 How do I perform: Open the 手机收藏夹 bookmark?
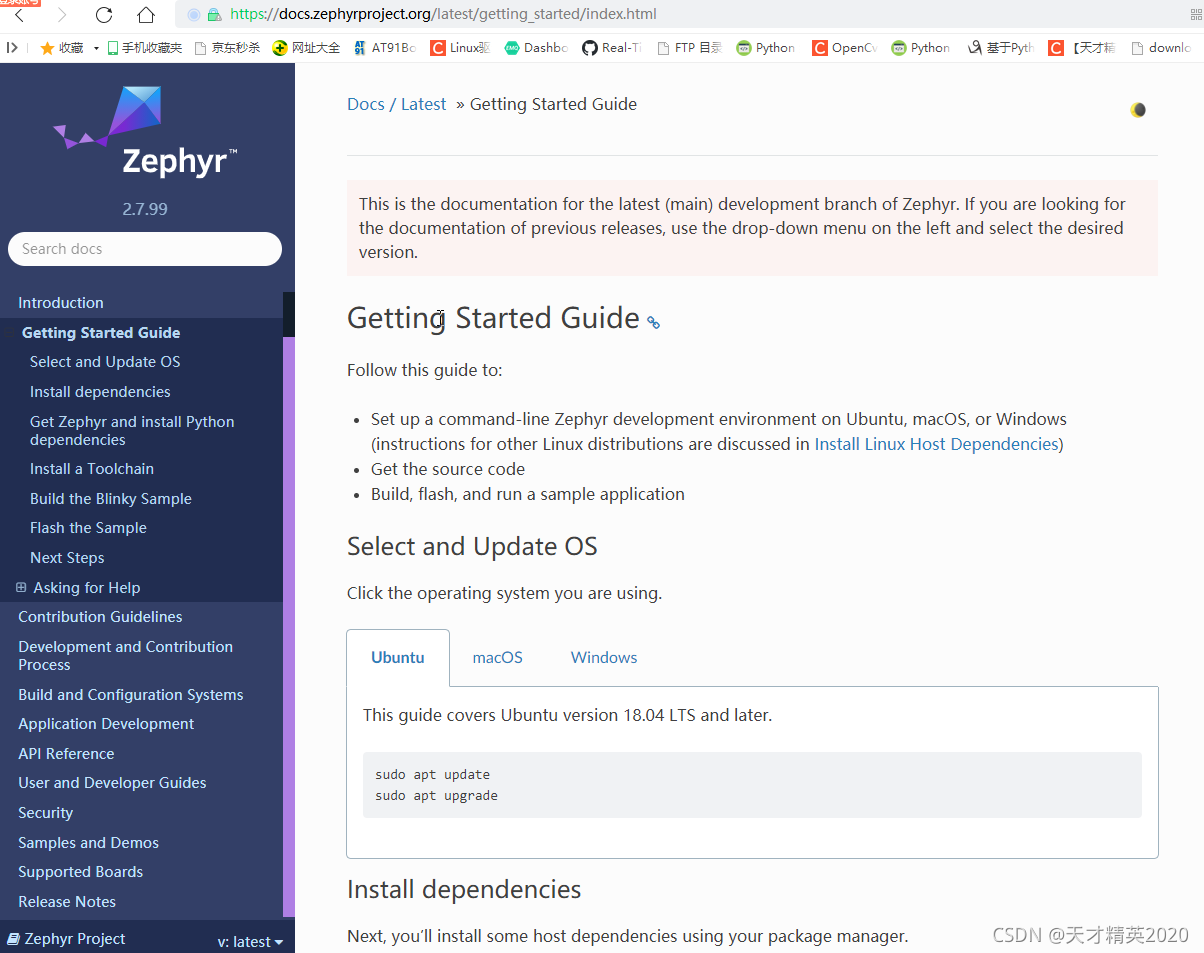pos(145,47)
